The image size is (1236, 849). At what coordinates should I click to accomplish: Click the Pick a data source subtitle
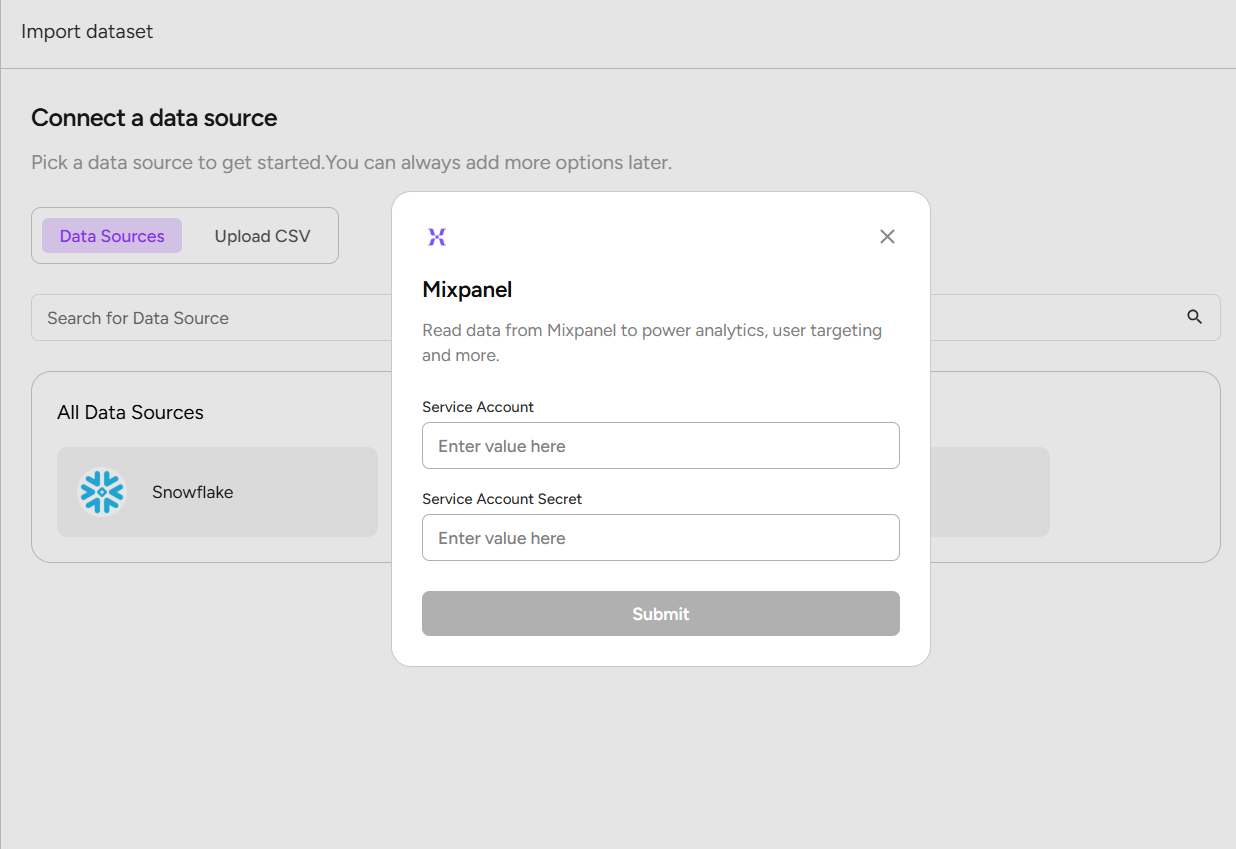[x=351, y=162]
